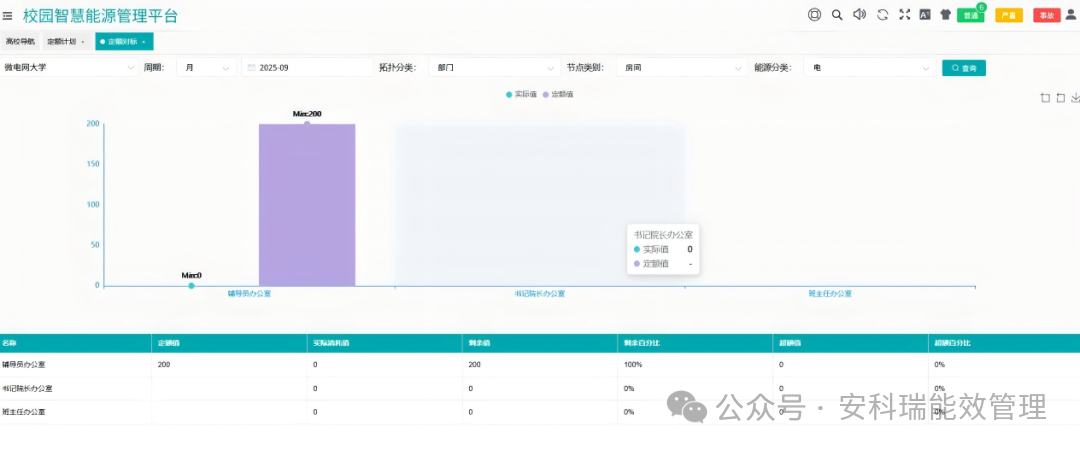Open the 周期 period dropdown showing 月

[207, 67]
